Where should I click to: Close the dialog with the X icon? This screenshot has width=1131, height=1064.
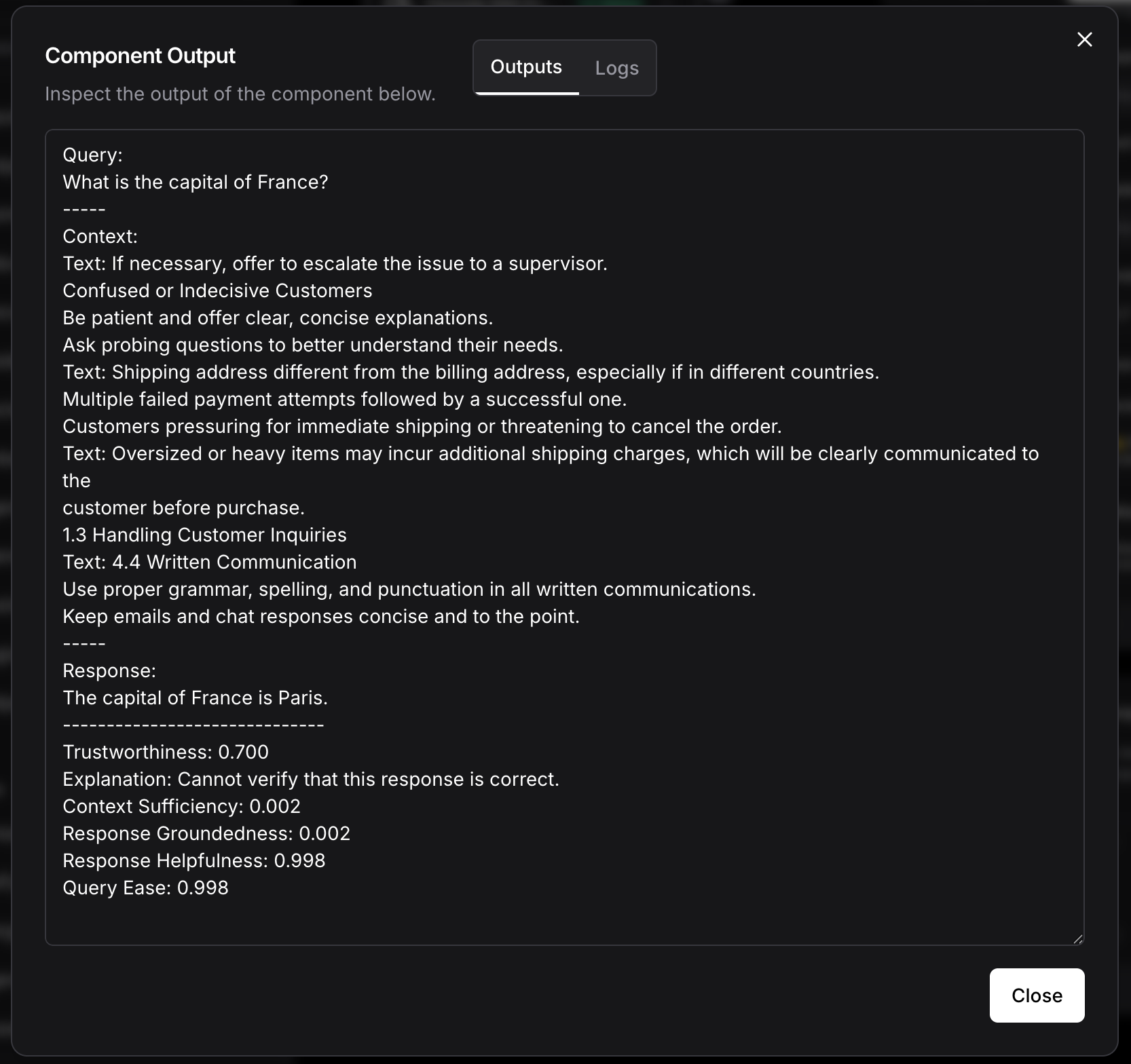1084,39
